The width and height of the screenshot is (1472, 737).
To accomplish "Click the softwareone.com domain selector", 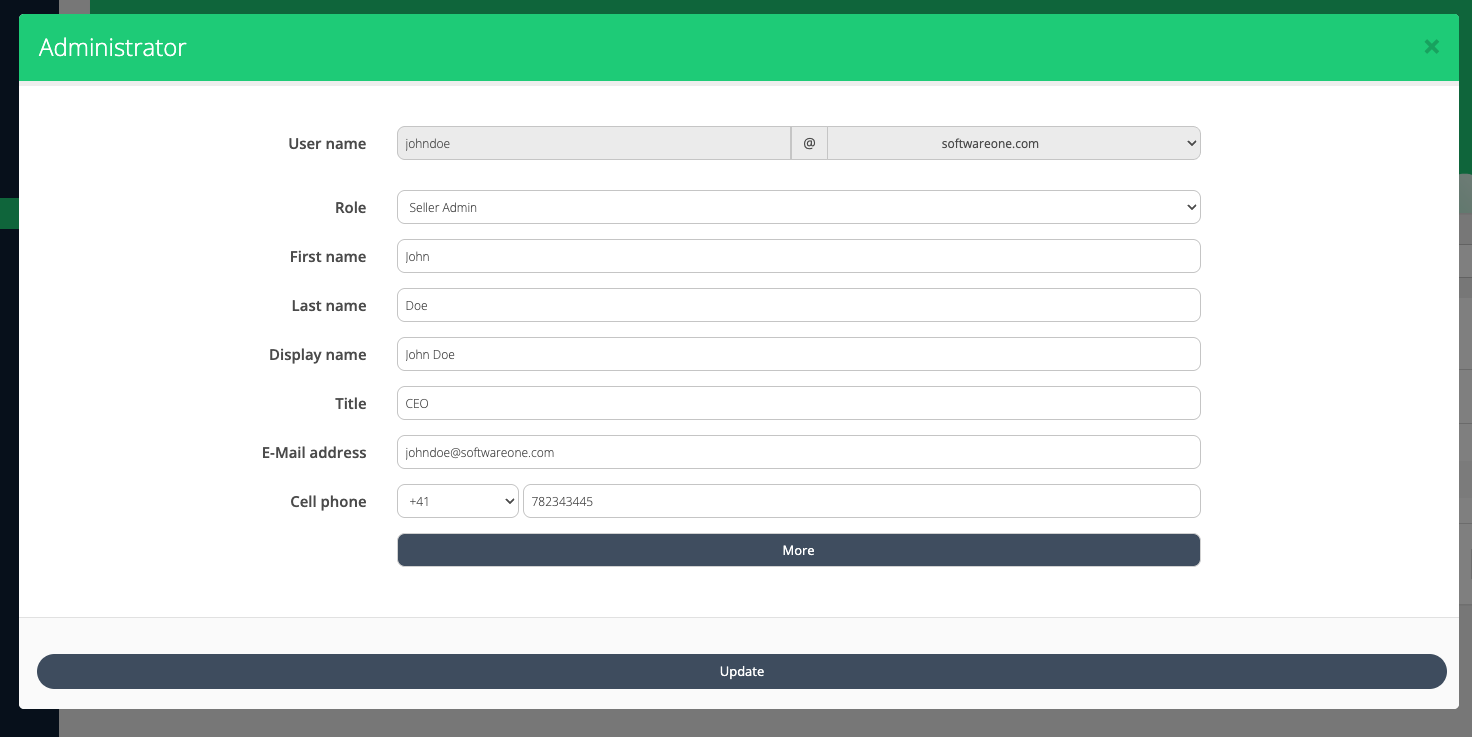I will coord(1014,143).
